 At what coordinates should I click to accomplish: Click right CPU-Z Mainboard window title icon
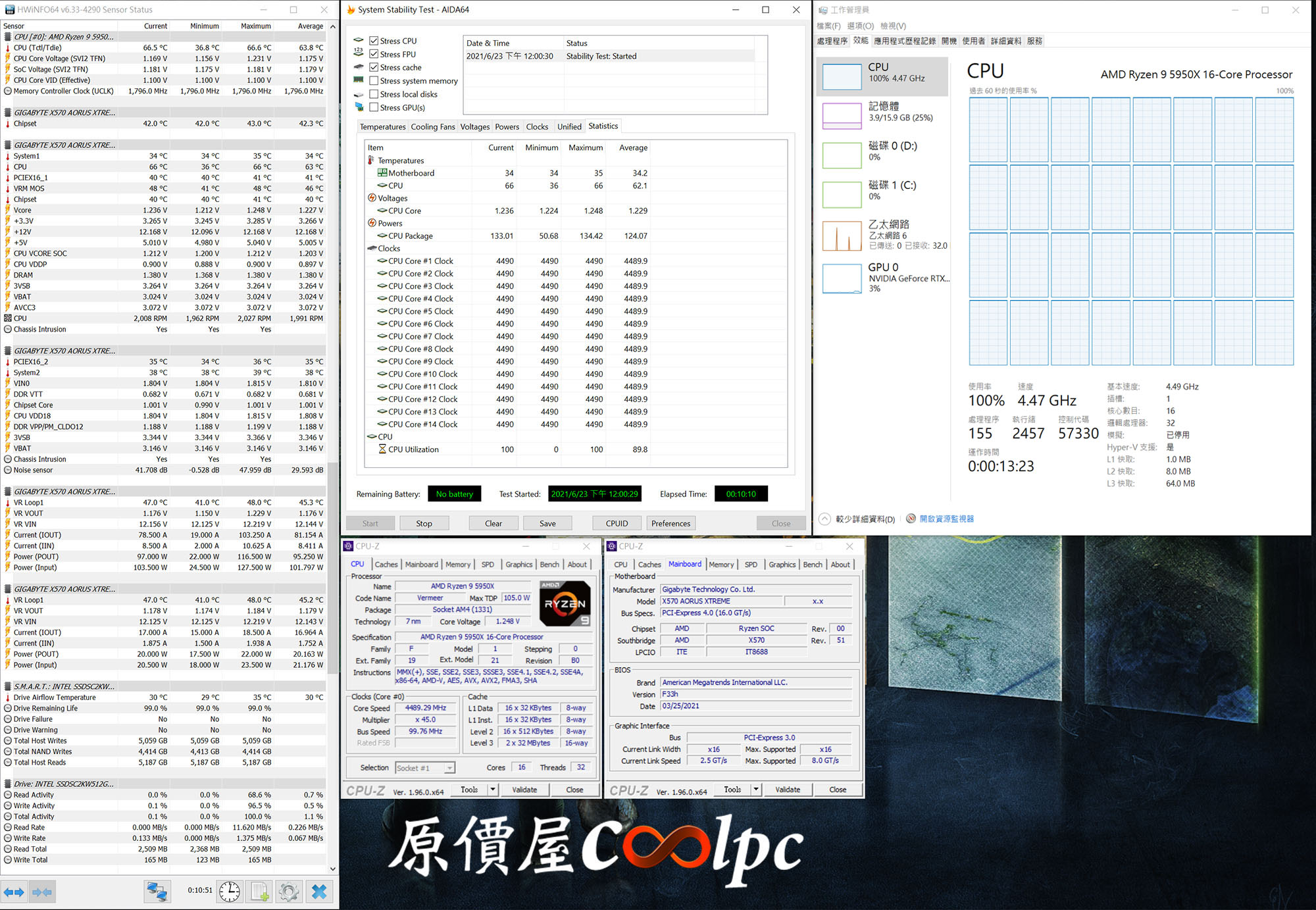pos(612,546)
